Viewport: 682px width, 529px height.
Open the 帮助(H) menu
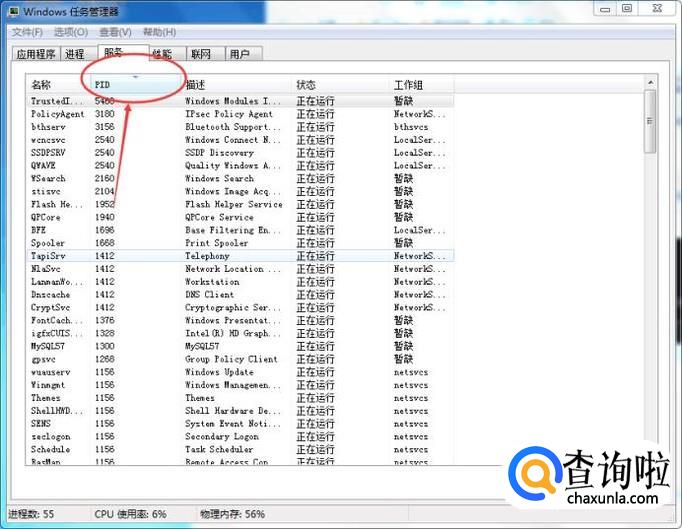[160, 32]
